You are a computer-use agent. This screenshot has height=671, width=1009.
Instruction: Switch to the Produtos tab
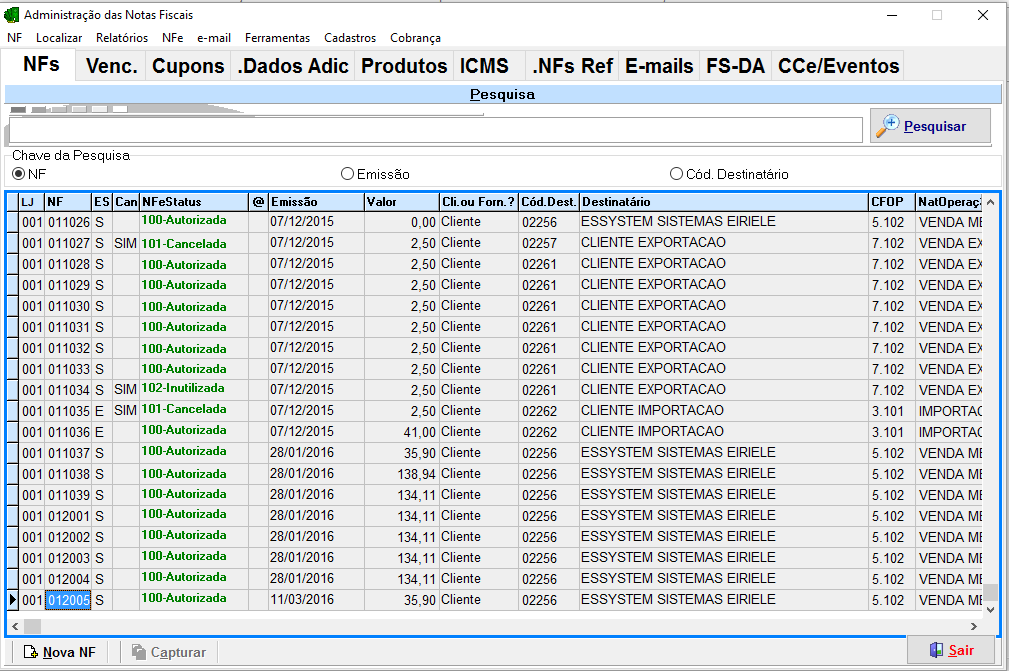click(404, 66)
